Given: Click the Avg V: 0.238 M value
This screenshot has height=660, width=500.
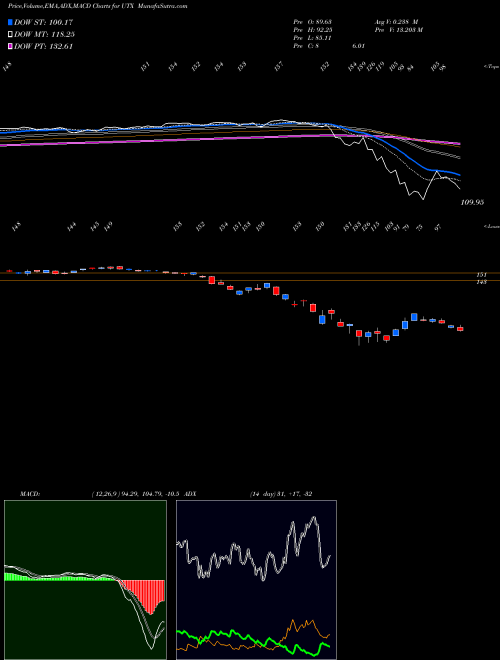Looking at the screenshot, I should [x=396, y=21].
